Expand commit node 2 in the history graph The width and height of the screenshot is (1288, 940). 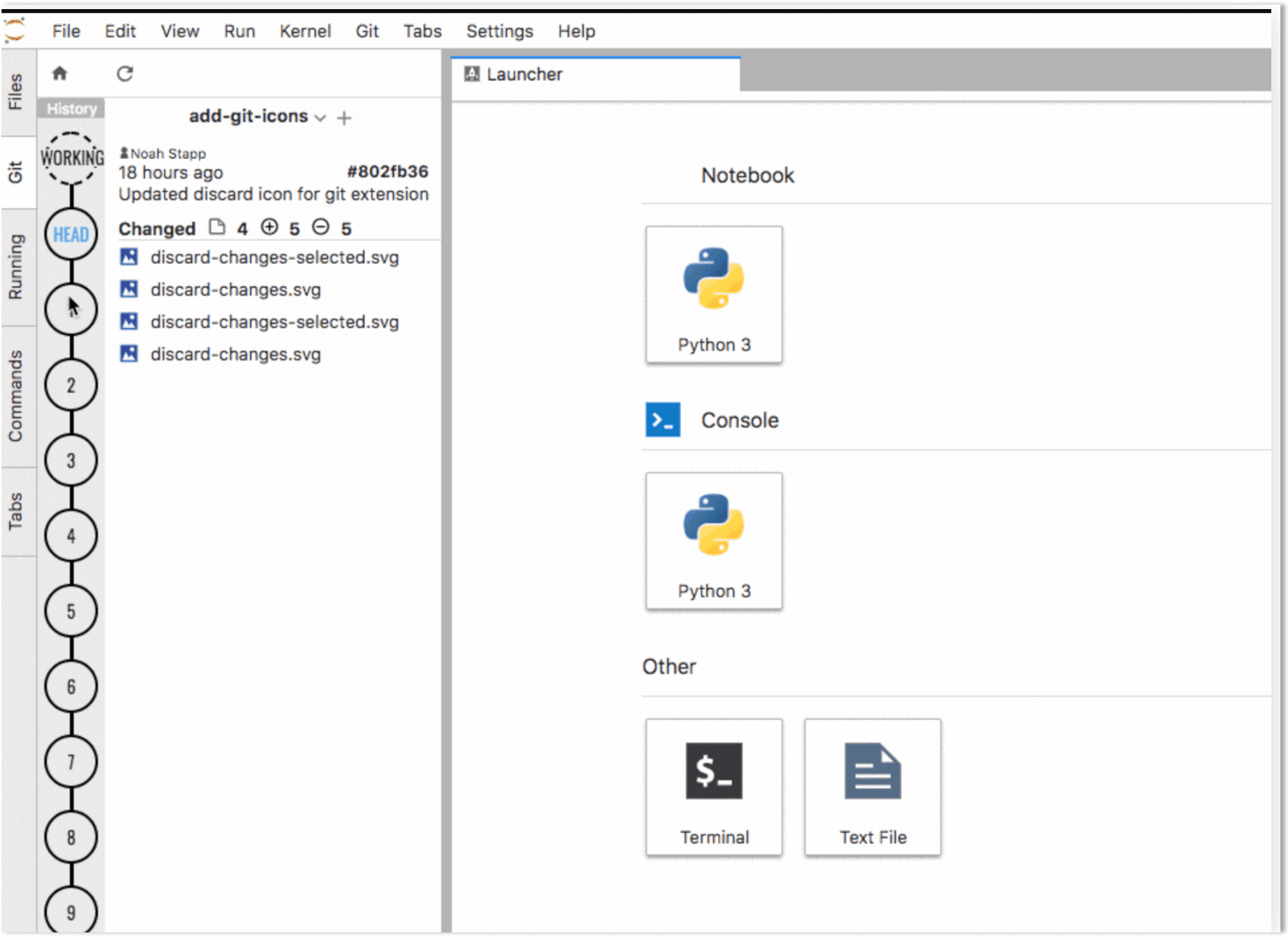(71, 384)
